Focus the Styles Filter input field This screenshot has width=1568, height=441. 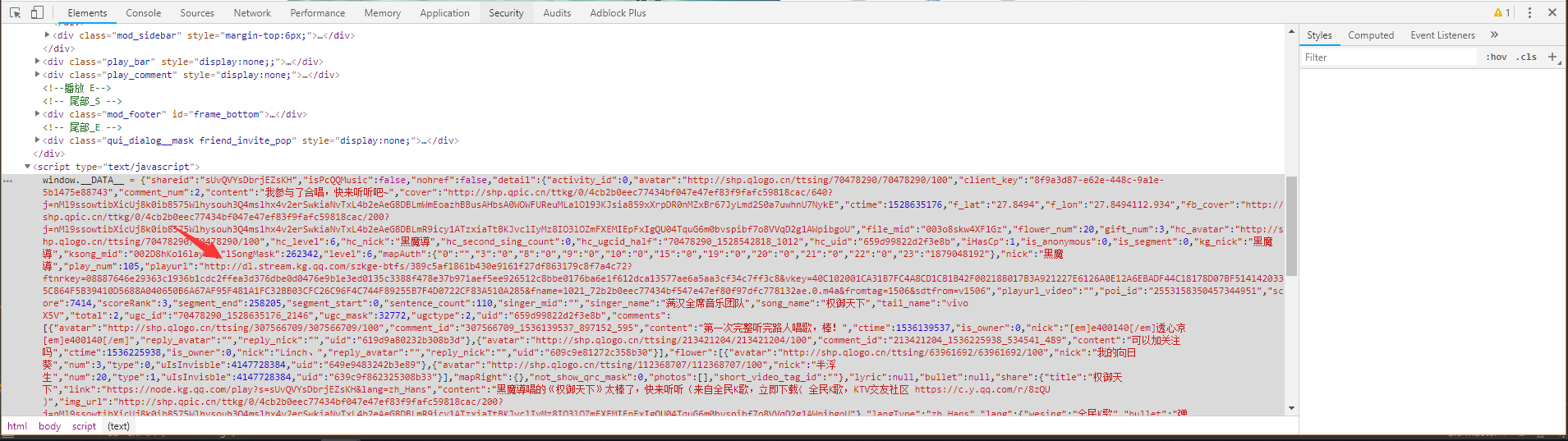click(1388, 57)
